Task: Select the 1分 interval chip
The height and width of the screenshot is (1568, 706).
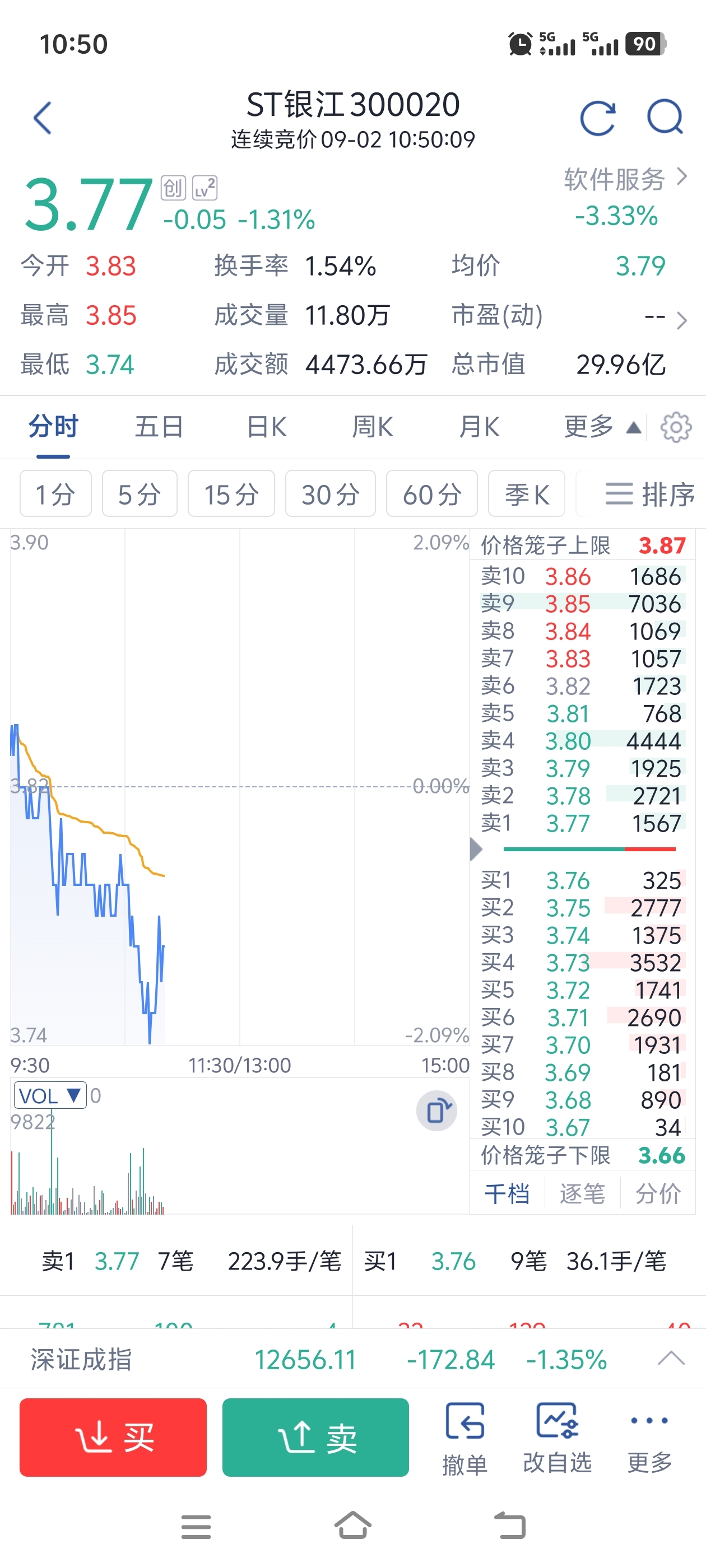Action: (55, 494)
